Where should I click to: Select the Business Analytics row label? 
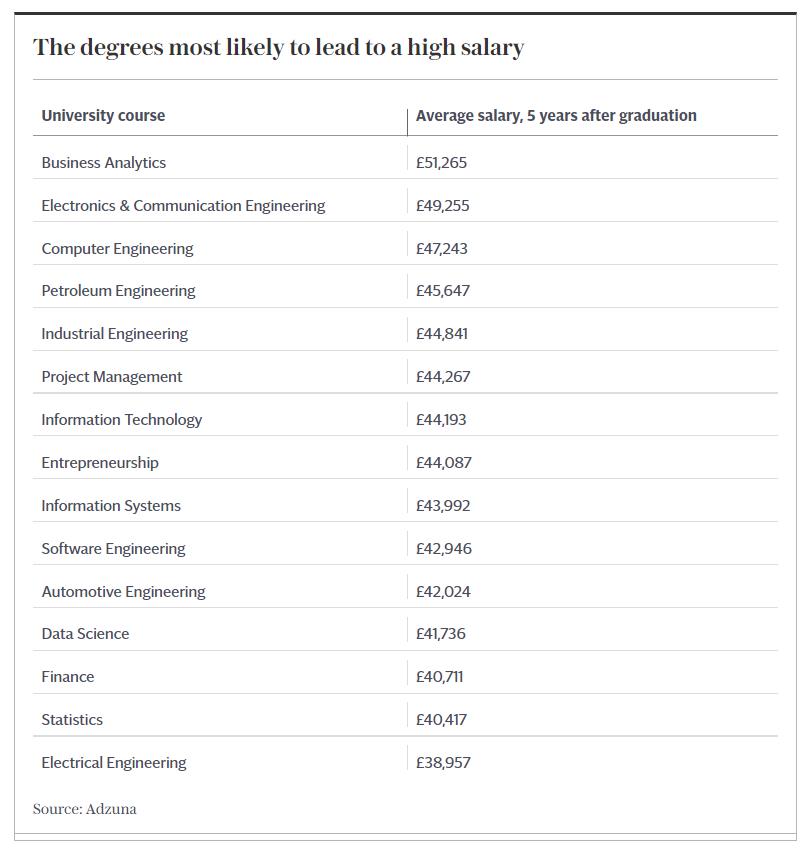pyautogui.click(x=104, y=162)
